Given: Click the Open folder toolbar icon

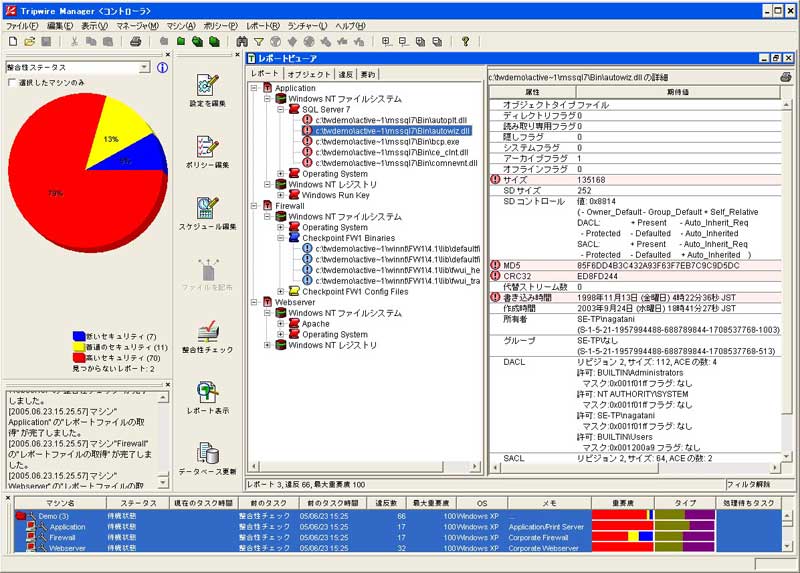Looking at the screenshot, I should pos(30,41).
